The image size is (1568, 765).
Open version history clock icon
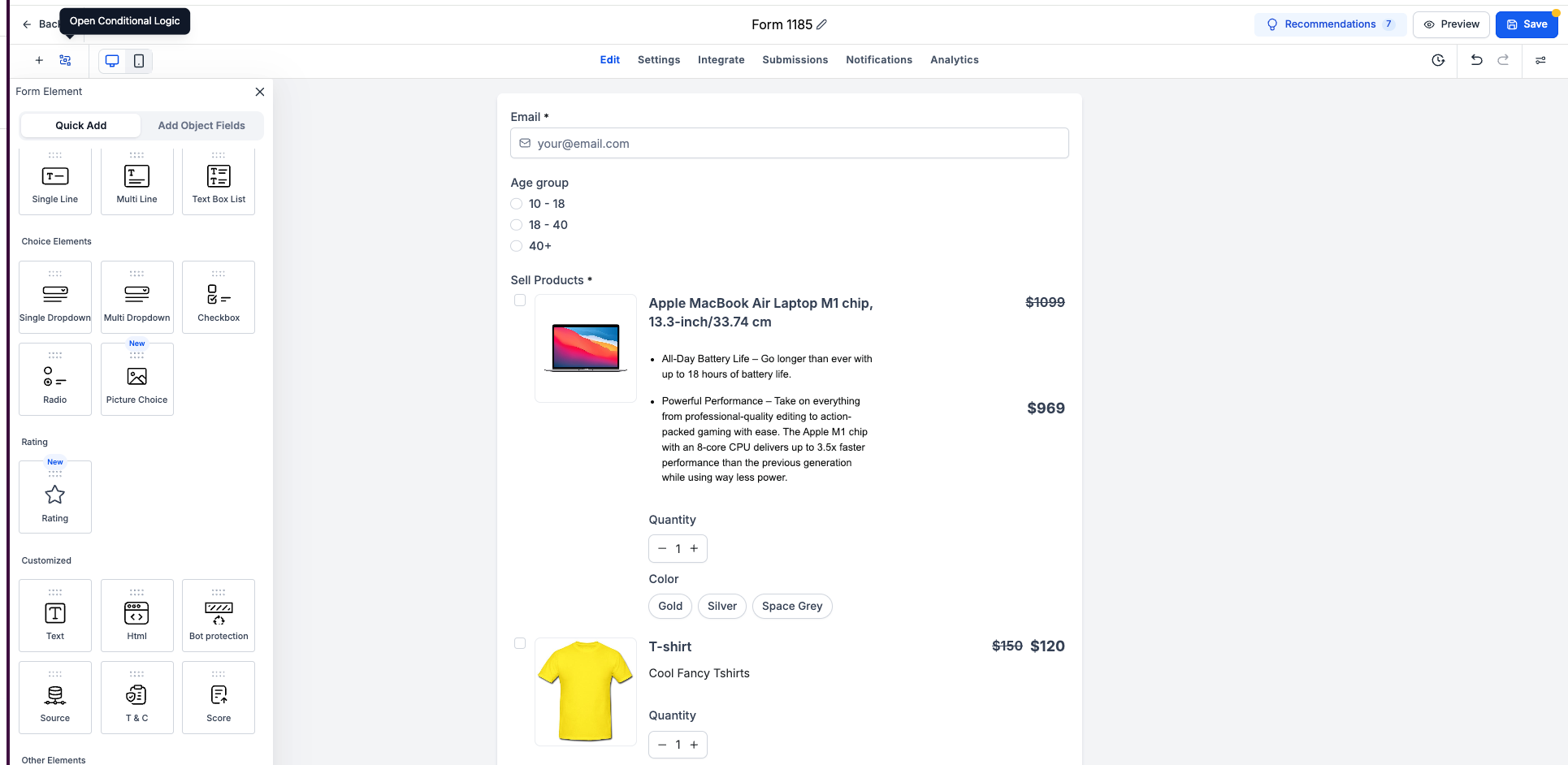click(x=1438, y=60)
